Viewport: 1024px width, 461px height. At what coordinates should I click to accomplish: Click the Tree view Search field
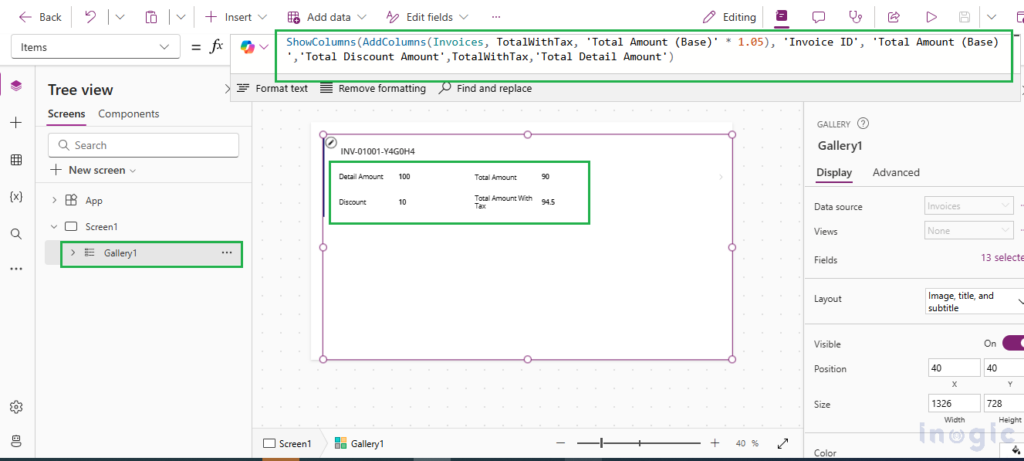(143, 145)
